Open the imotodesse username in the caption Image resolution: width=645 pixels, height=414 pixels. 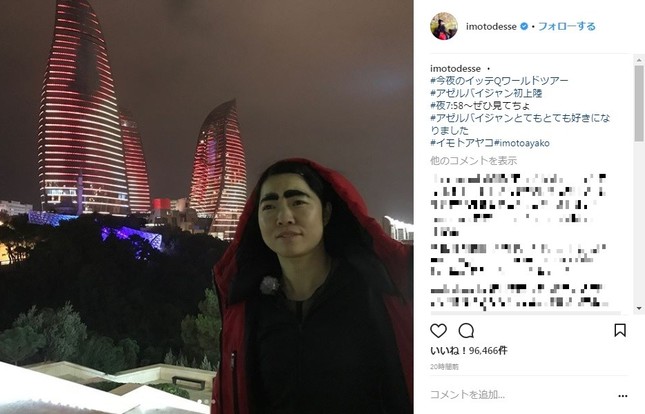point(455,68)
